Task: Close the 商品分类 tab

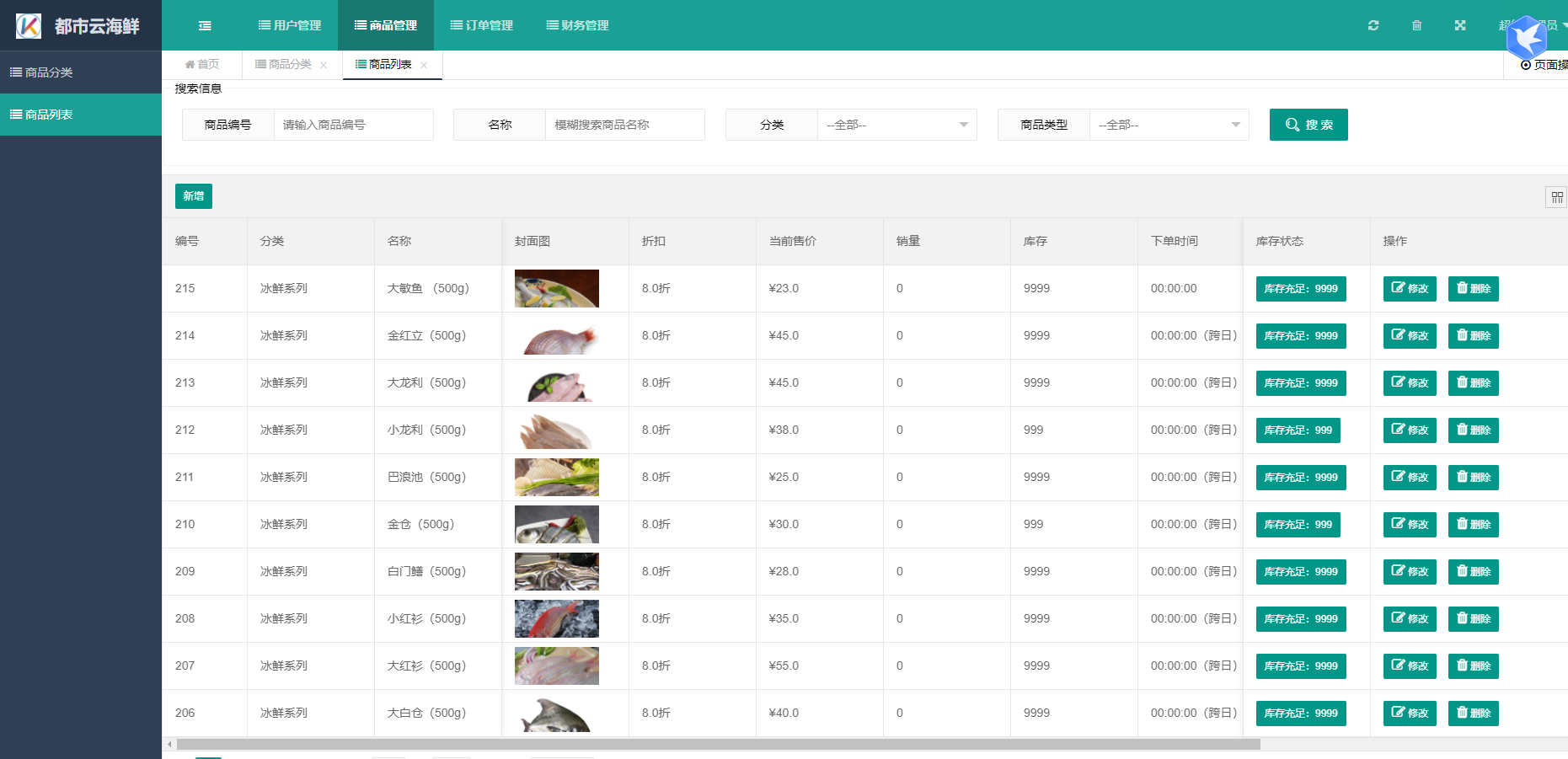Action: pyautogui.click(x=324, y=65)
